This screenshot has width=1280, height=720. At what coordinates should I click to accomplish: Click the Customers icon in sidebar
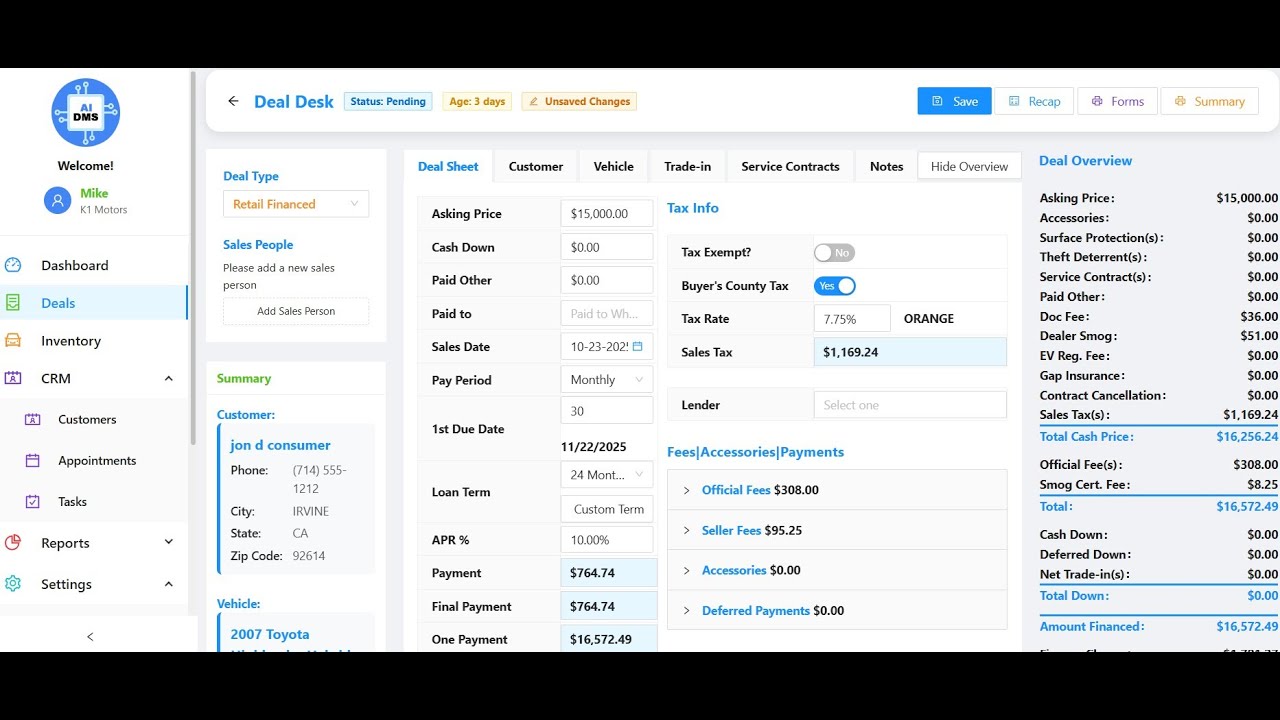(32, 420)
